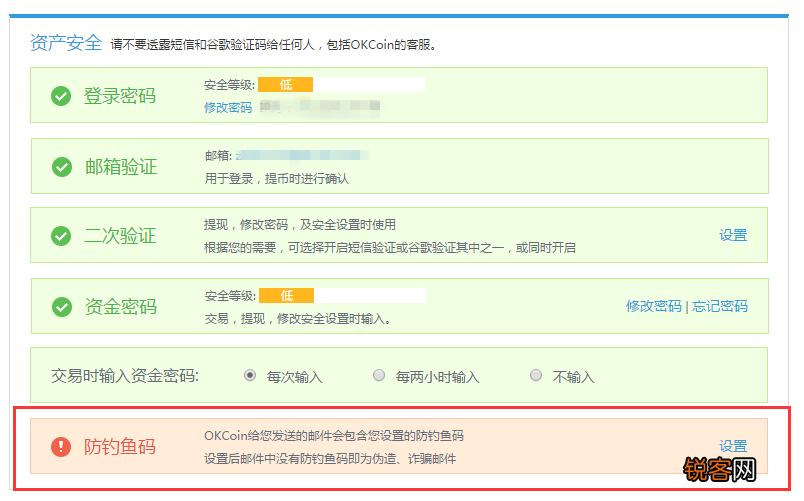Open 修改密码 link under 登录密码
This screenshot has height=501, width=804.
(228, 108)
